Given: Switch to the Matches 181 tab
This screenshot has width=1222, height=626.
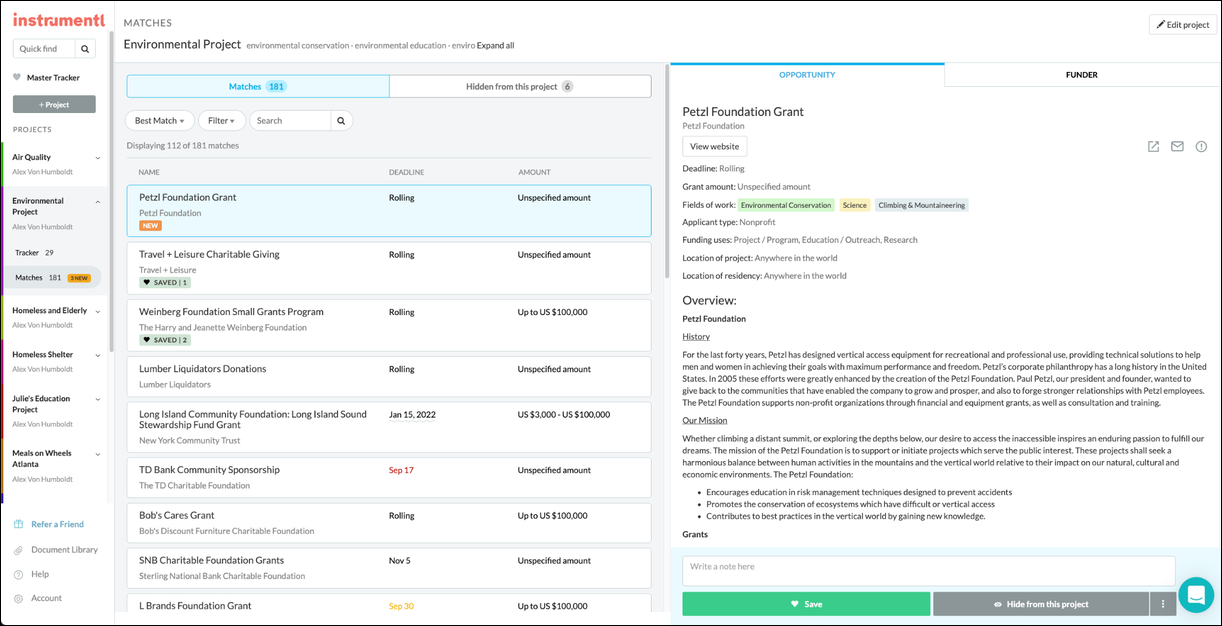Looking at the screenshot, I should point(258,86).
